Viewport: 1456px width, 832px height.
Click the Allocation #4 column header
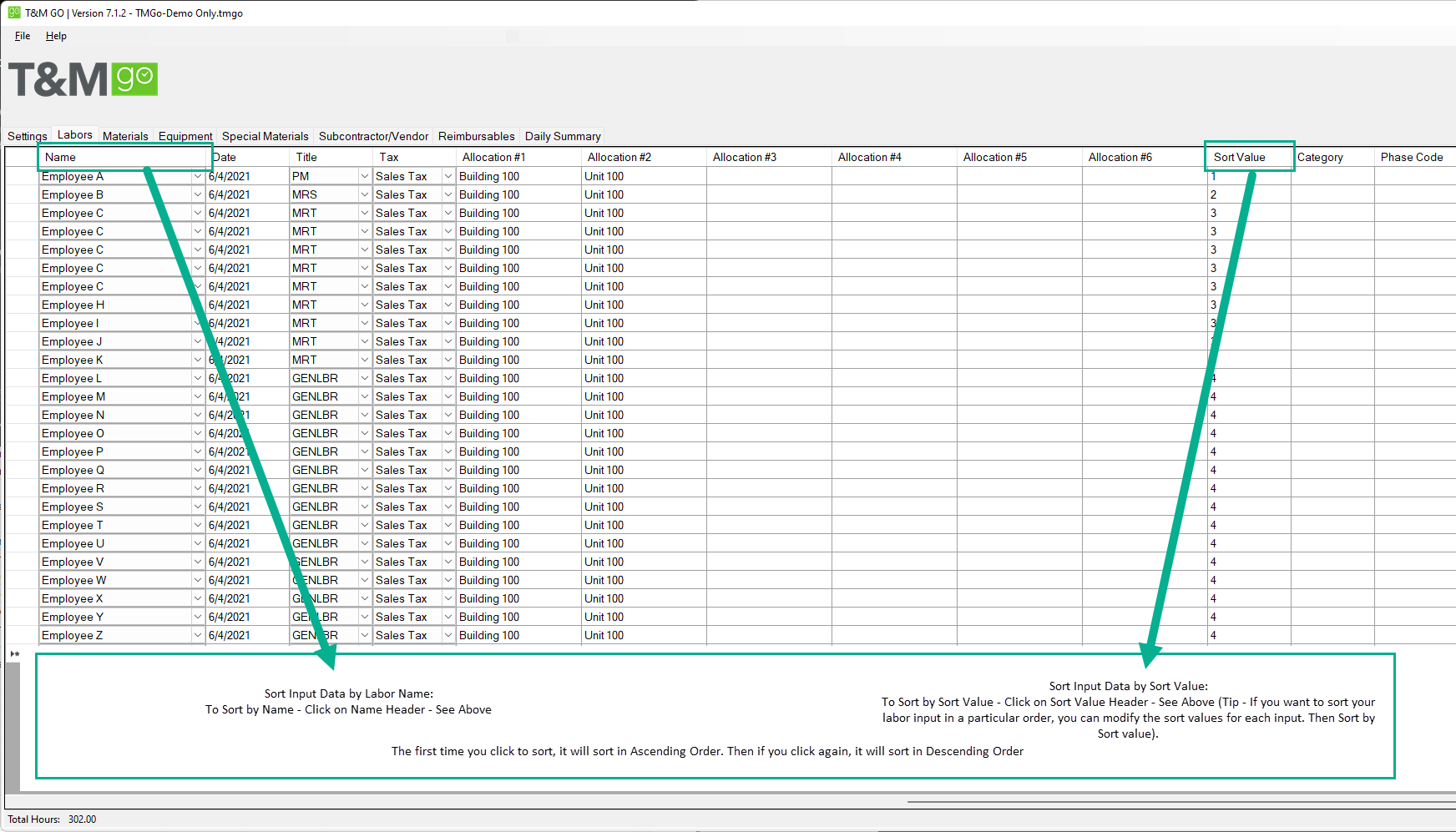[x=895, y=157]
